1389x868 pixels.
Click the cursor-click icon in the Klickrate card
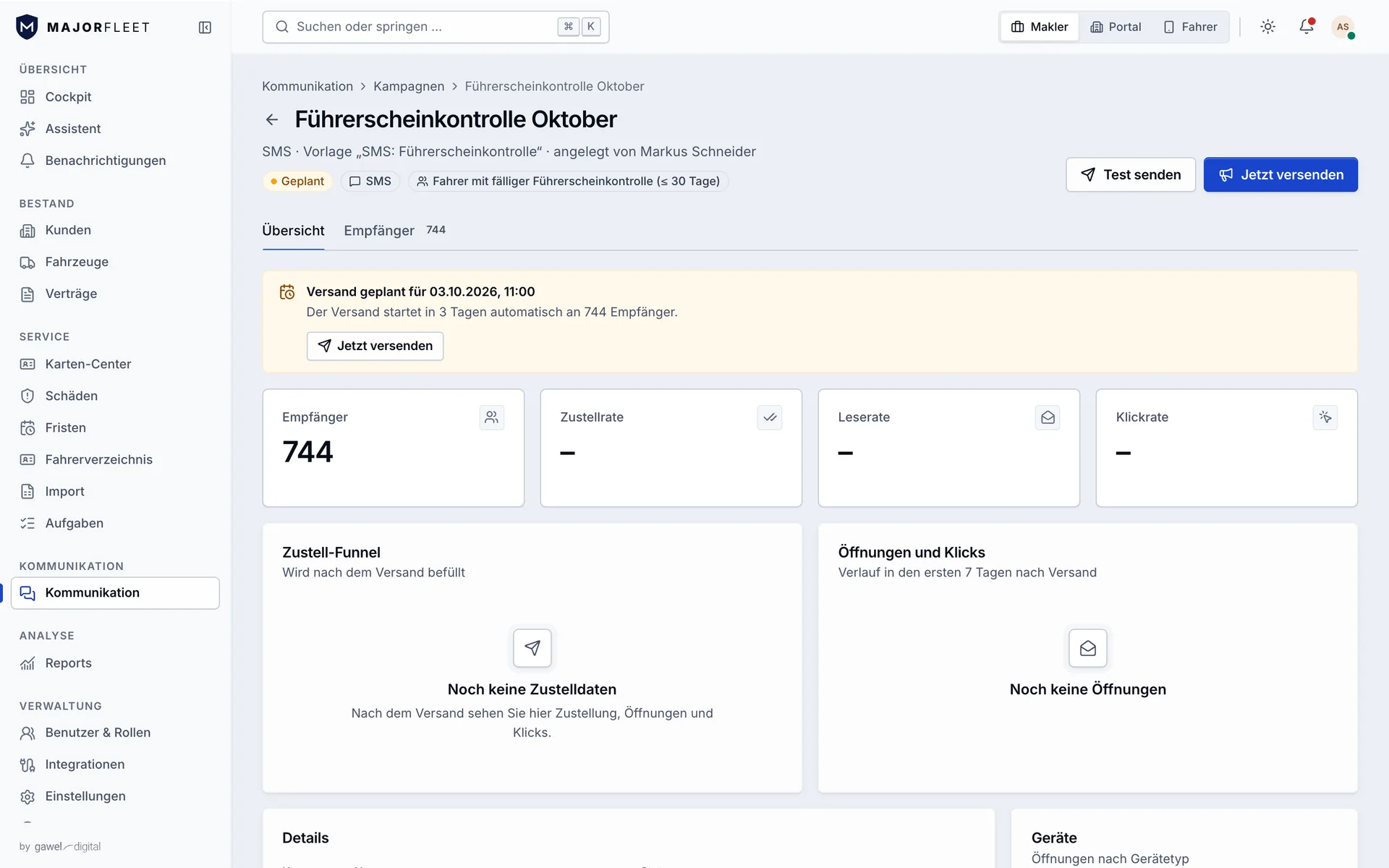tap(1325, 417)
